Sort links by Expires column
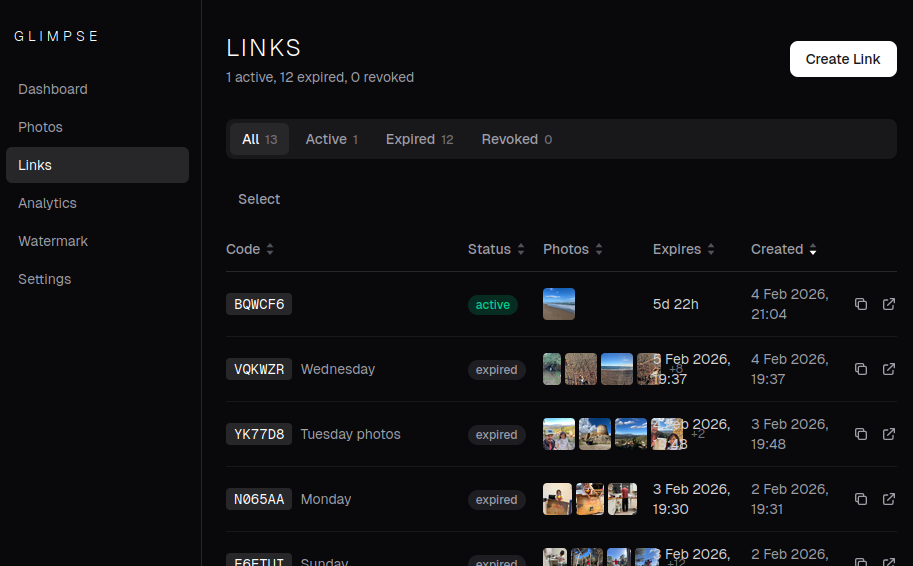Screen dimensions: 913x566 click(x=684, y=249)
